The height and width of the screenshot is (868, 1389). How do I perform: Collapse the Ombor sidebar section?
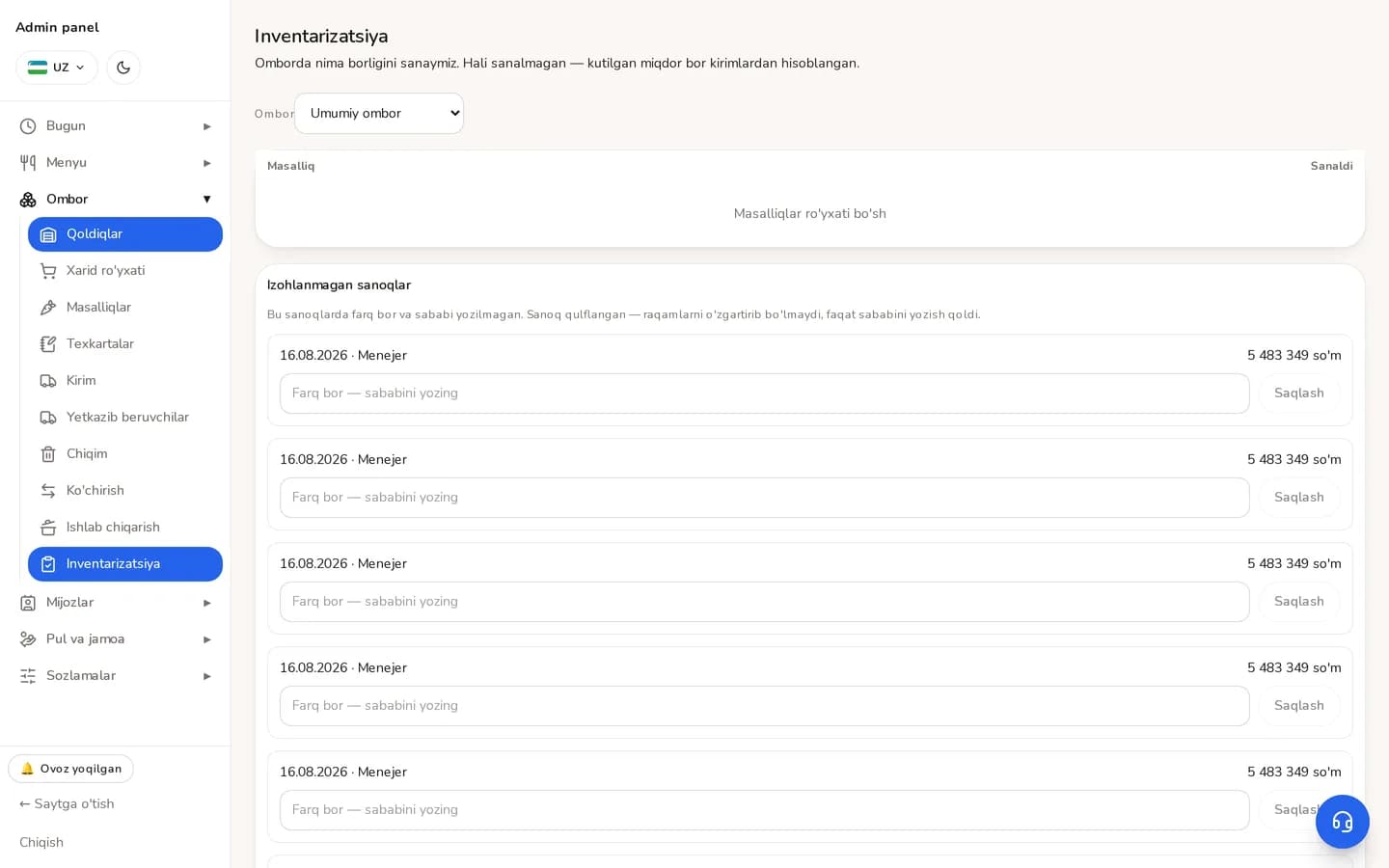[115, 200]
